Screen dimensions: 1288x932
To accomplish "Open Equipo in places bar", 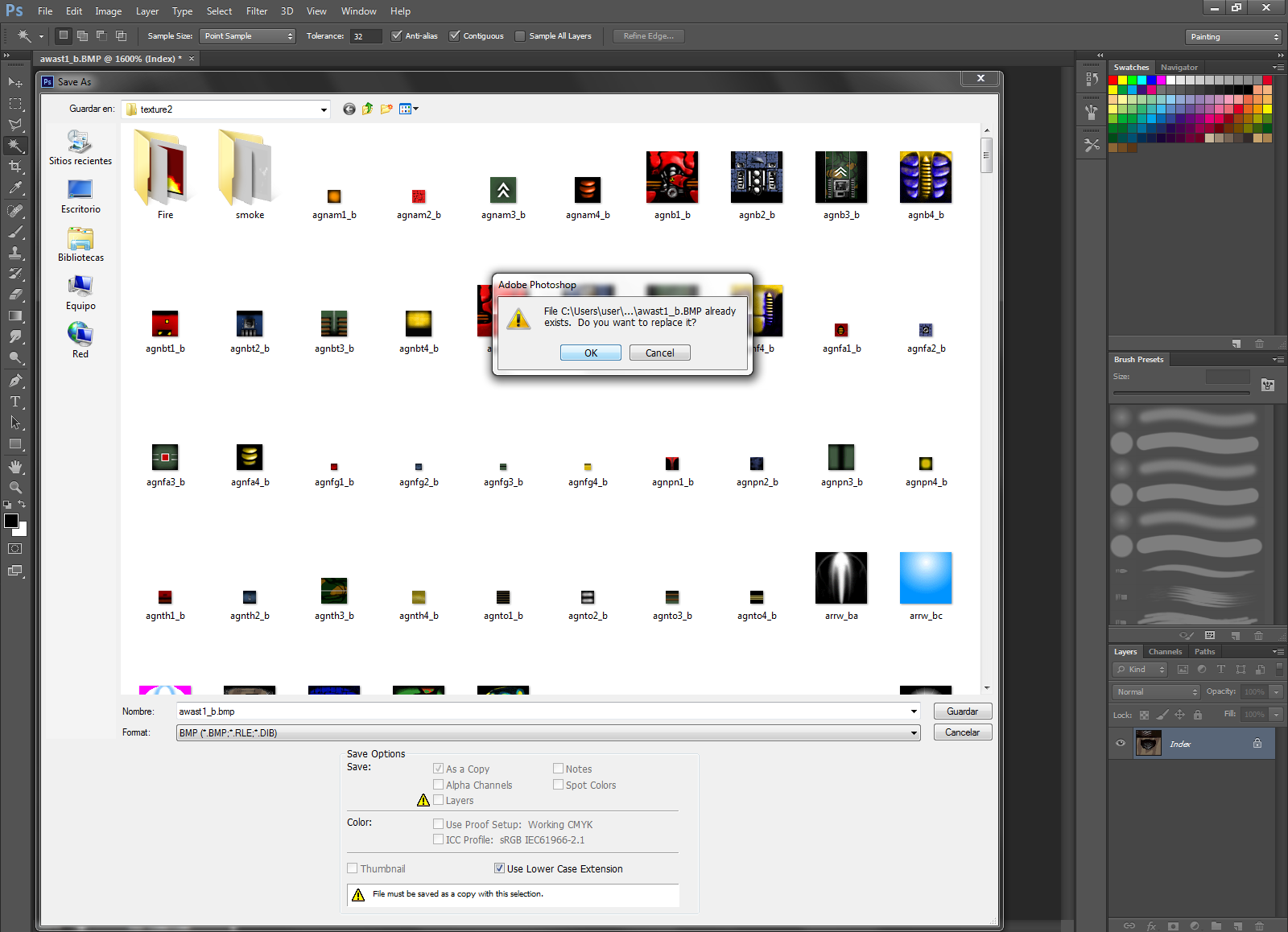I will pyautogui.click(x=80, y=293).
